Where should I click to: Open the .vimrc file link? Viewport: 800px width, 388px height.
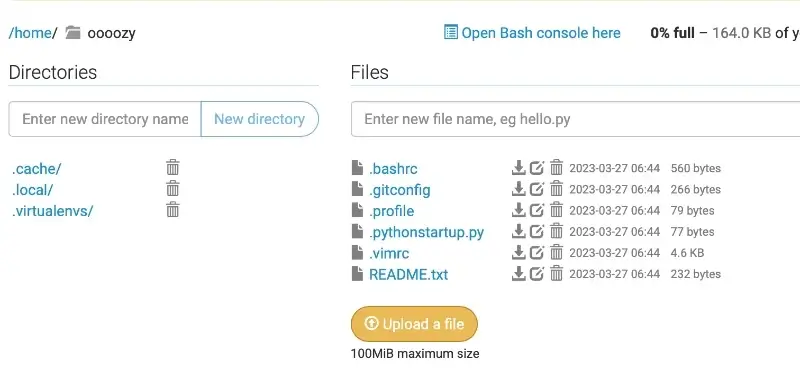click(389, 253)
